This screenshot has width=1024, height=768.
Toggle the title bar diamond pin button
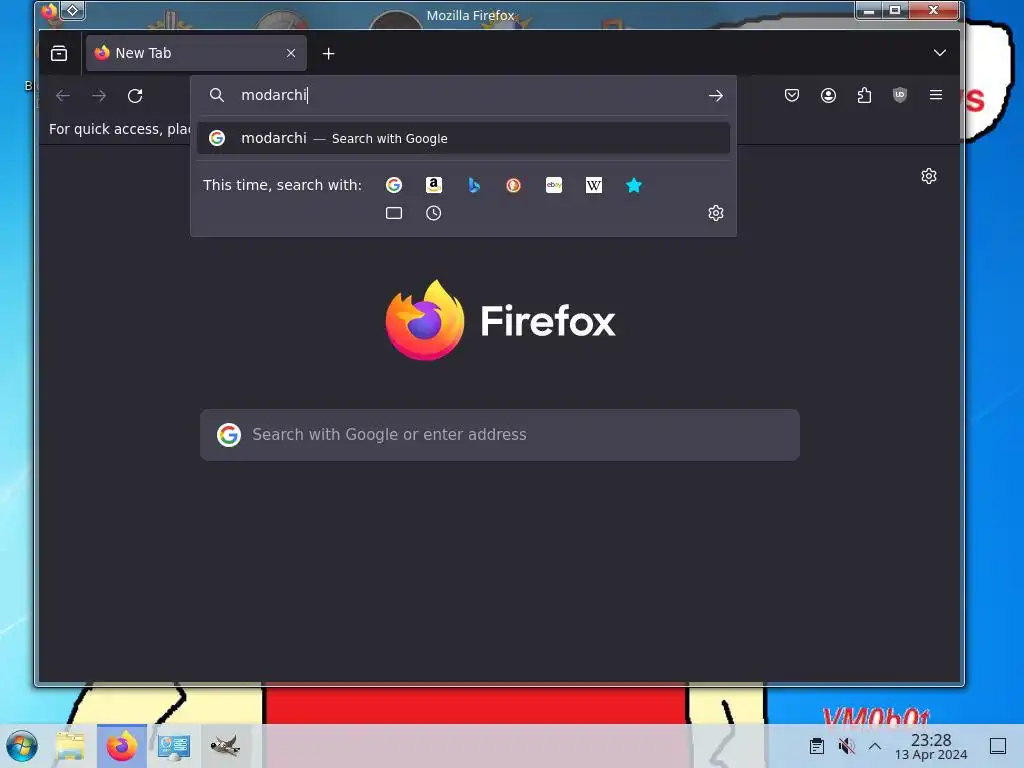point(72,10)
